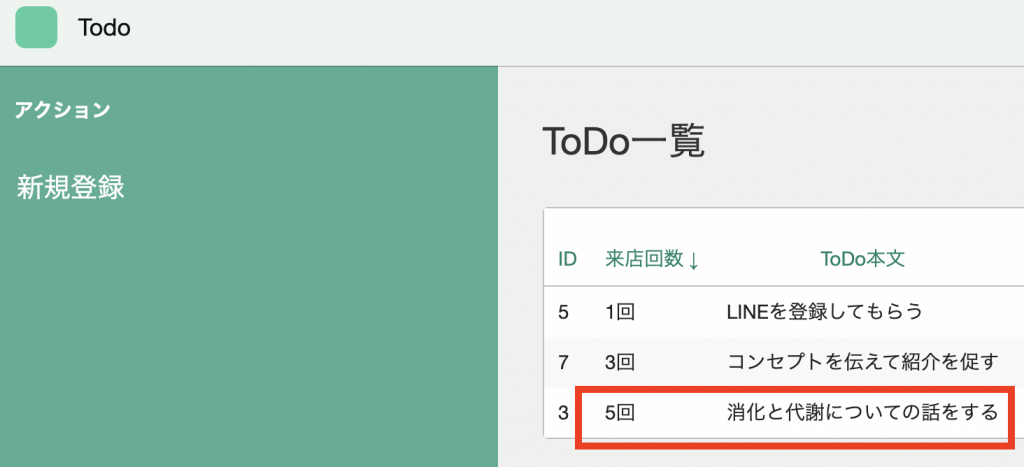Select the LINEを登録してもらう todo text
Image resolution: width=1024 pixels, height=467 pixels.
pos(823,311)
